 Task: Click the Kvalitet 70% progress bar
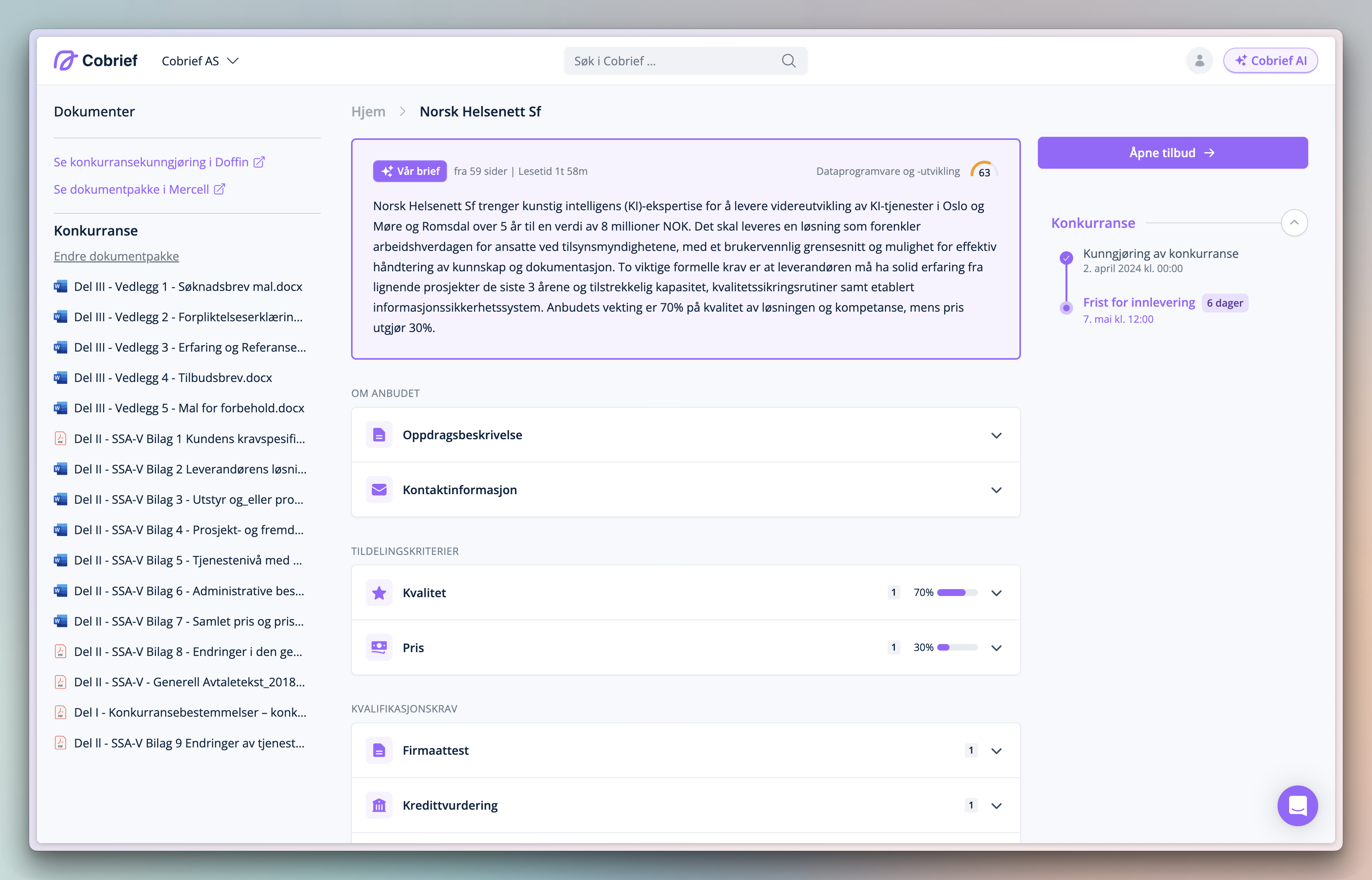pos(957,593)
